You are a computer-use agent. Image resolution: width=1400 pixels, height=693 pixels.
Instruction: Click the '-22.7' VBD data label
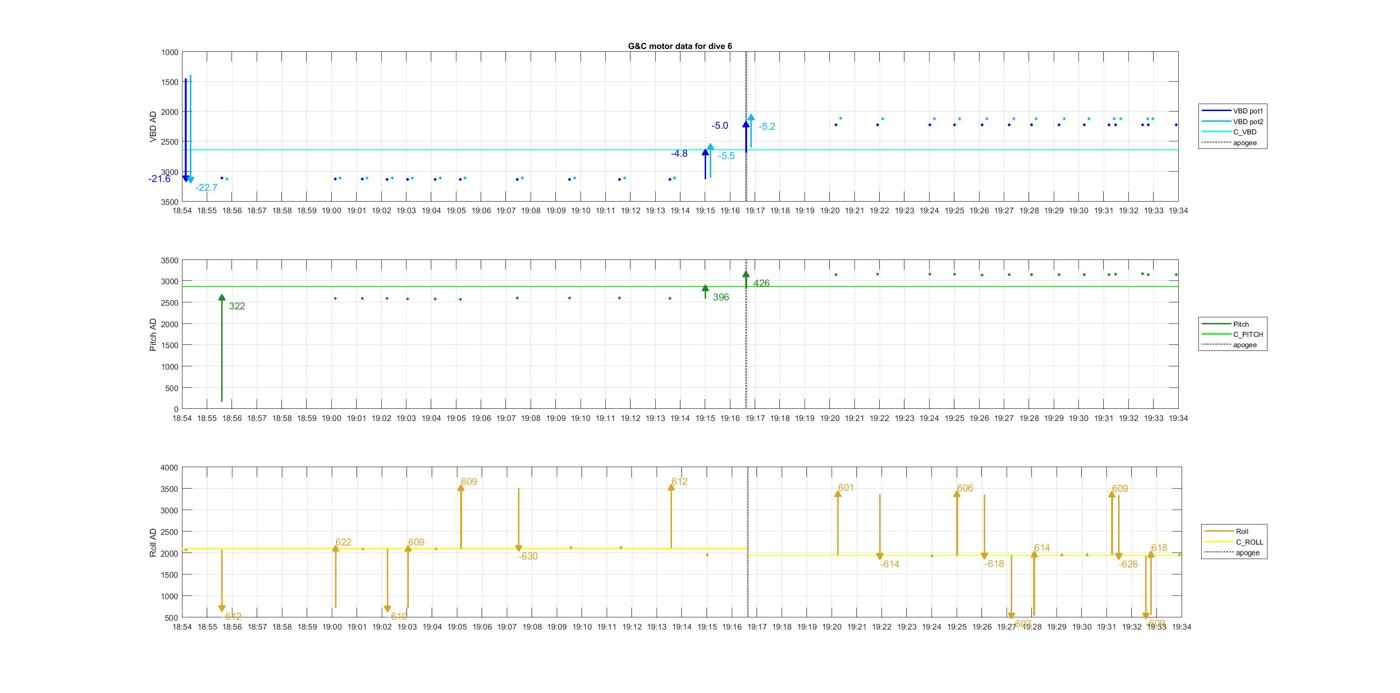(207, 187)
